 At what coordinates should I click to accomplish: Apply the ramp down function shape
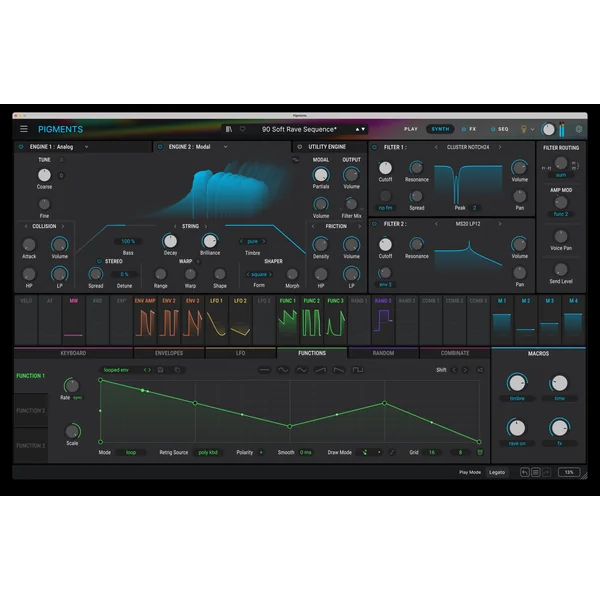pos(339,370)
